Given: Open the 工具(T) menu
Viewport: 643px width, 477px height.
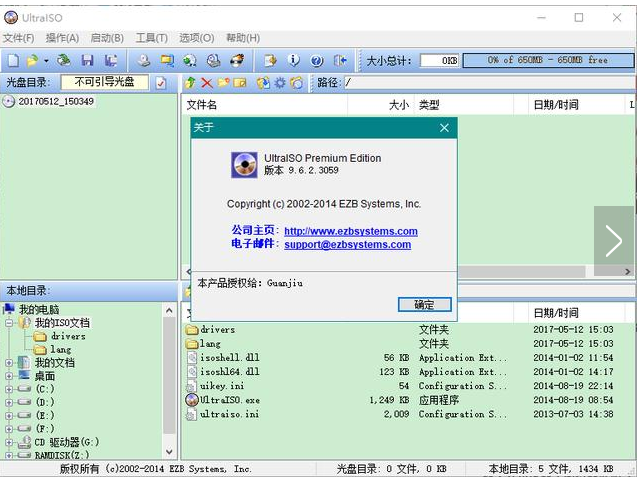Looking at the screenshot, I should pyautogui.click(x=152, y=38).
